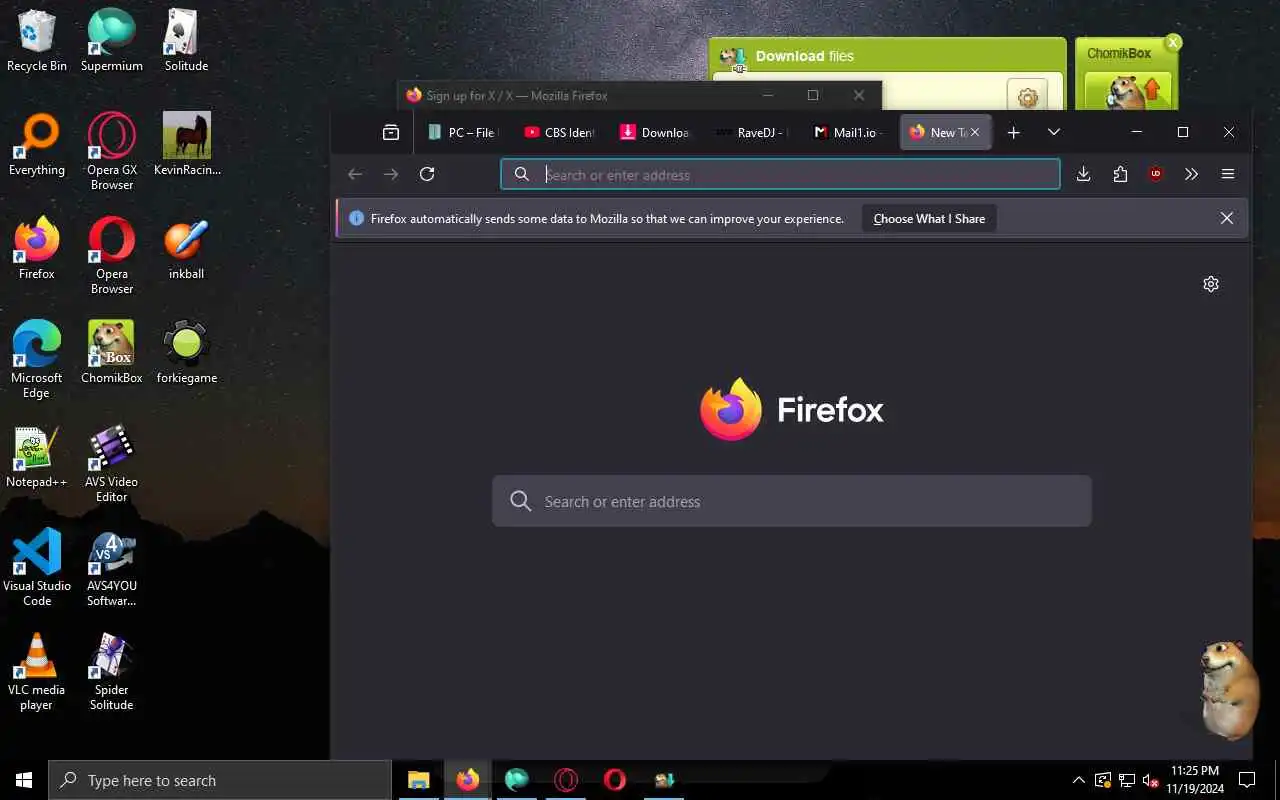The height and width of the screenshot is (800, 1280).
Task: Open ChomikBox settings gear in Download window
Action: [x=1027, y=96]
